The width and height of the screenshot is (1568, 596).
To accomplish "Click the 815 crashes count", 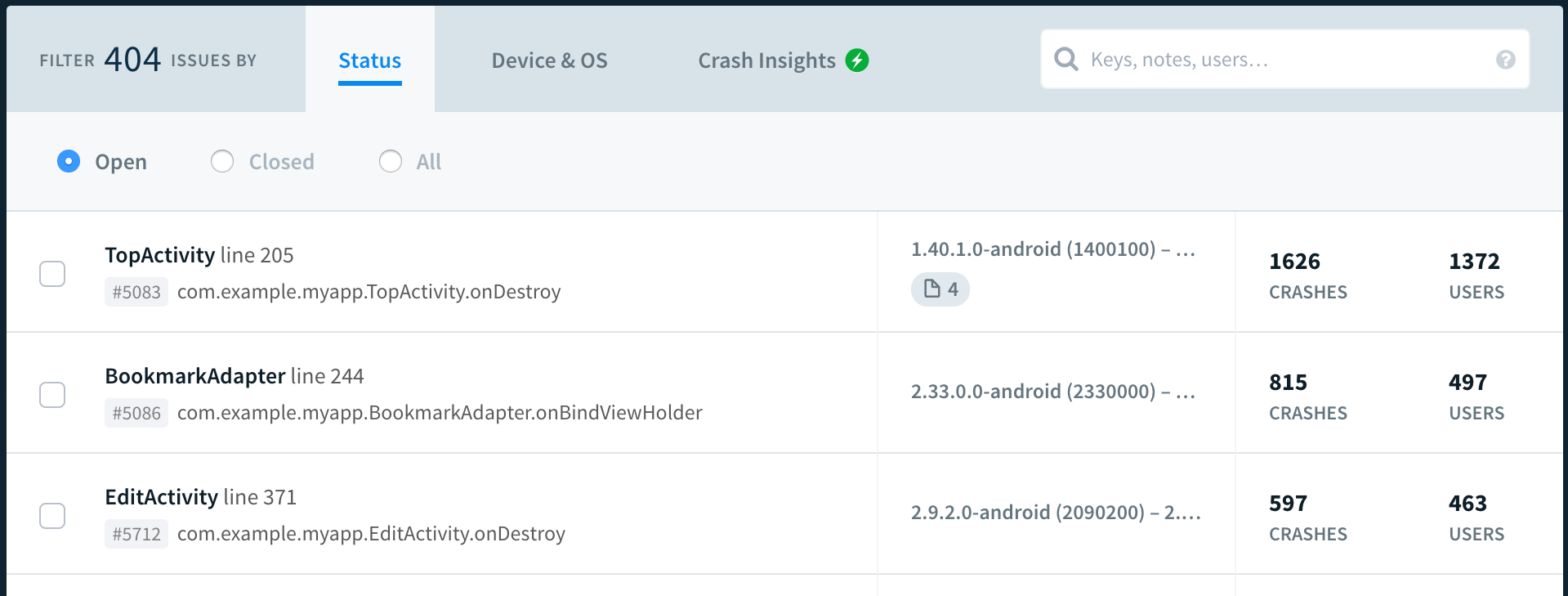I will click(x=1288, y=383).
